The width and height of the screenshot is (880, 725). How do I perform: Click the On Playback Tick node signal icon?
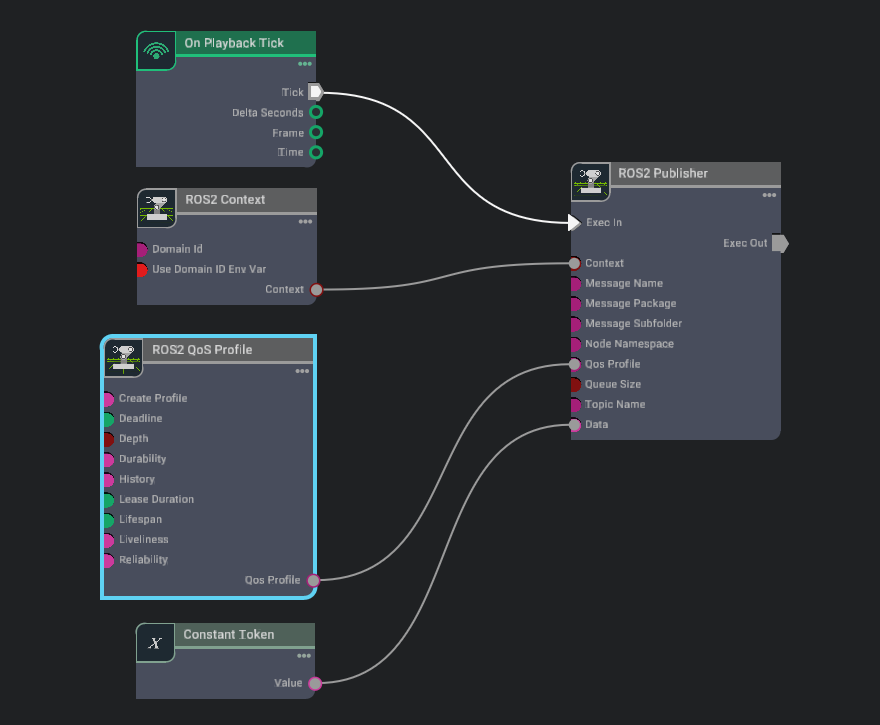coord(155,51)
